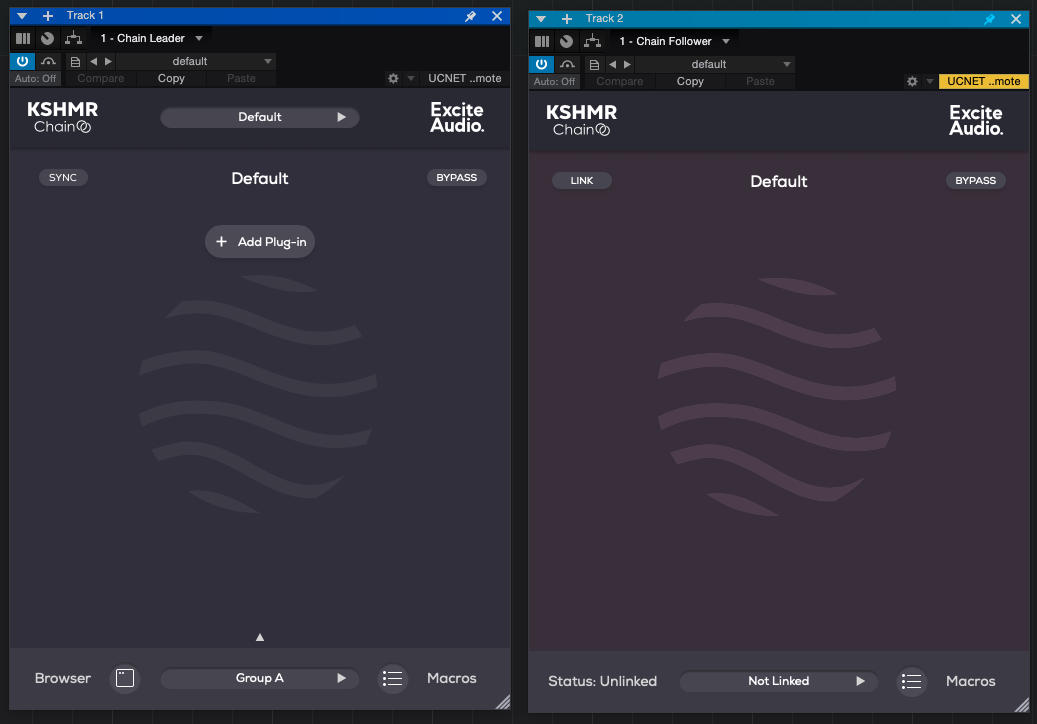Open macros list icon in Chain Follower
The width and height of the screenshot is (1037, 724).
911,681
